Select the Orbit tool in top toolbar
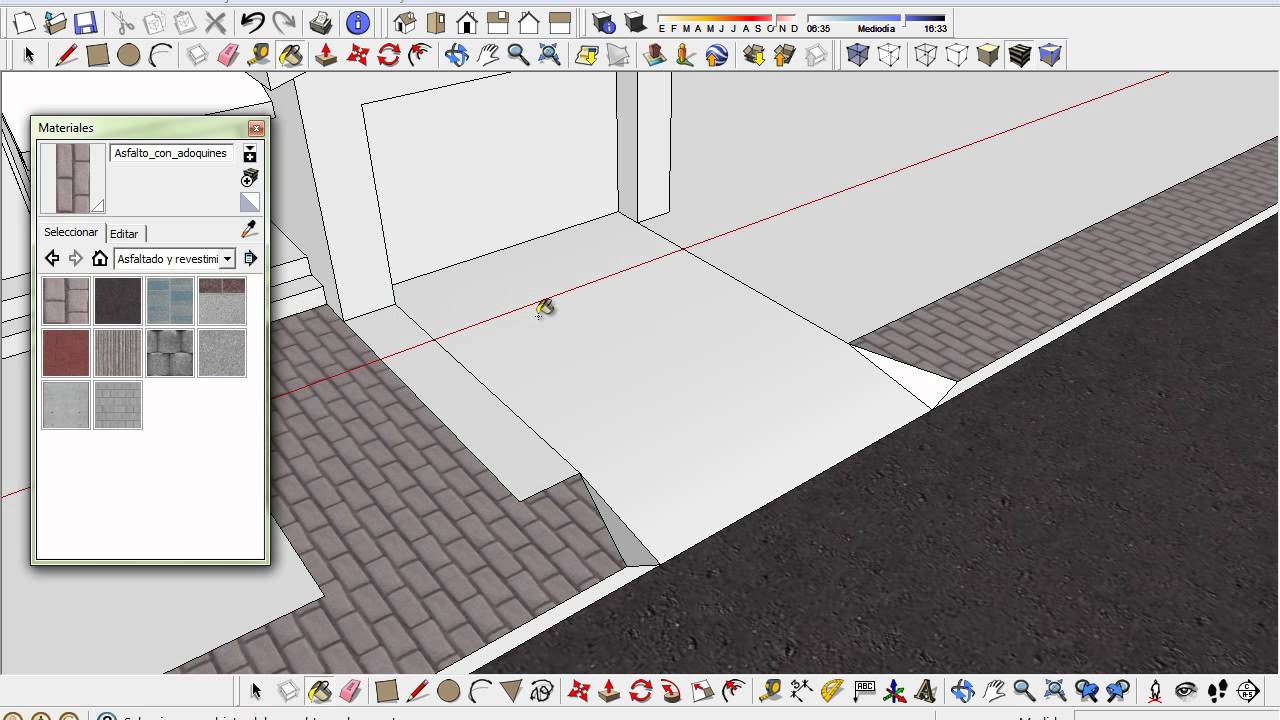This screenshot has width=1280, height=720. [x=456, y=55]
